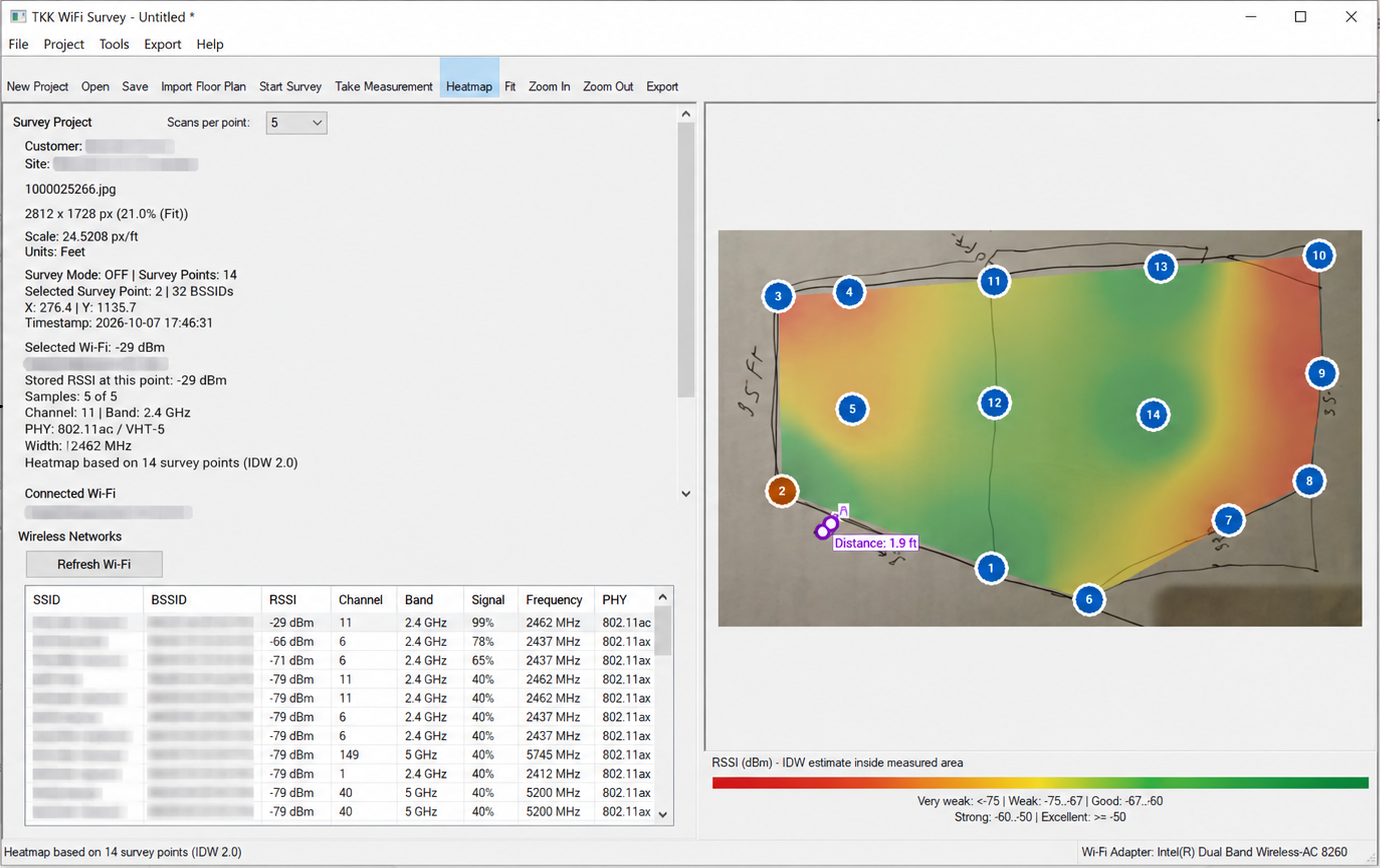Click the survey panel scrollbar down arrow
The height and width of the screenshot is (868, 1380).
coord(685,493)
